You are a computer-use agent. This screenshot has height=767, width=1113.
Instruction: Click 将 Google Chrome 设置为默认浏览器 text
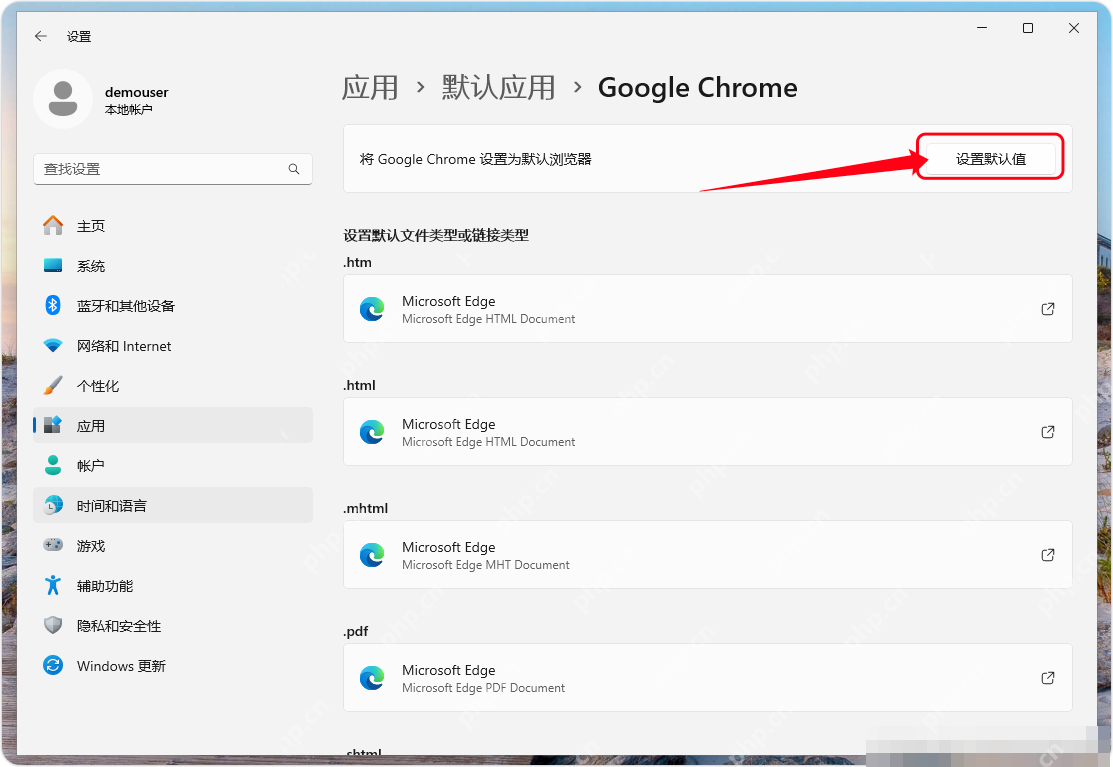[476, 159]
